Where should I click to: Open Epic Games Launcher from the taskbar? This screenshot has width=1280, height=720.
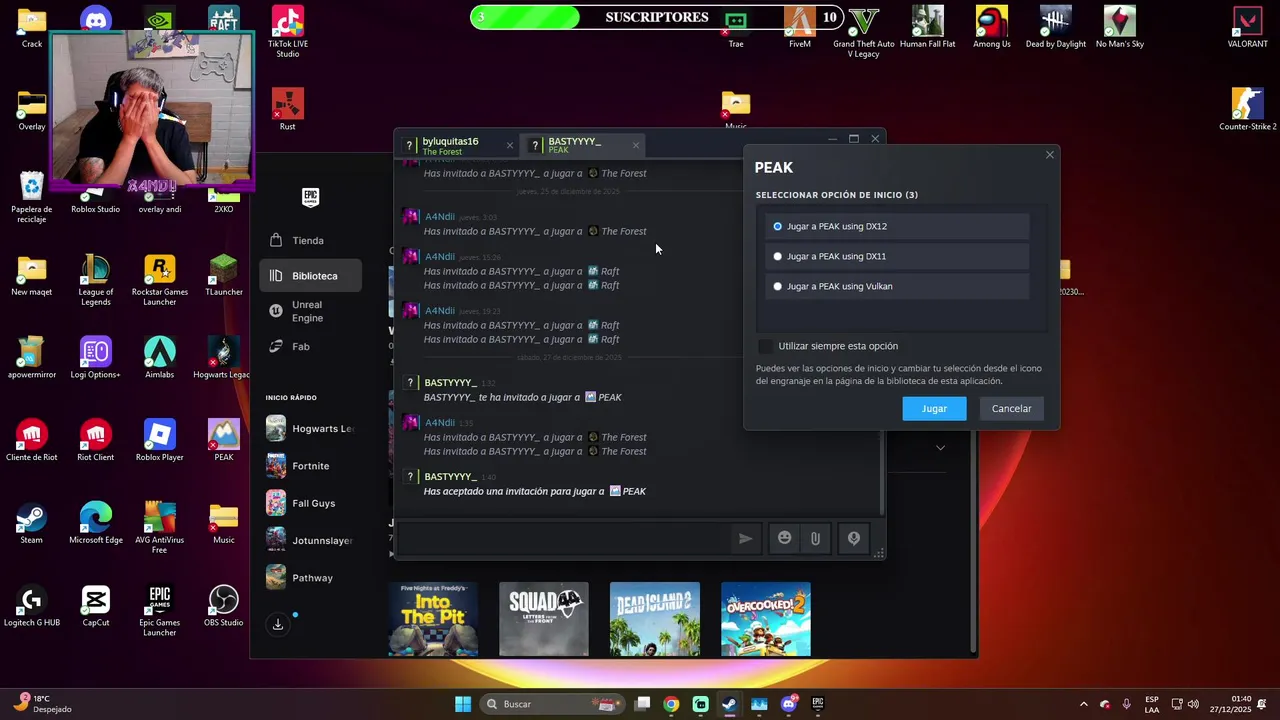pyautogui.click(x=817, y=704)
